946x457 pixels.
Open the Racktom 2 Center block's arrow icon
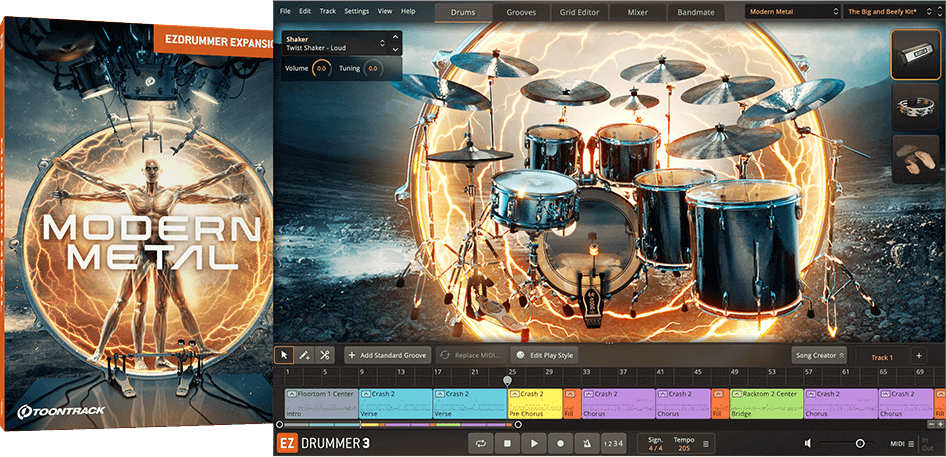[737, 394]
